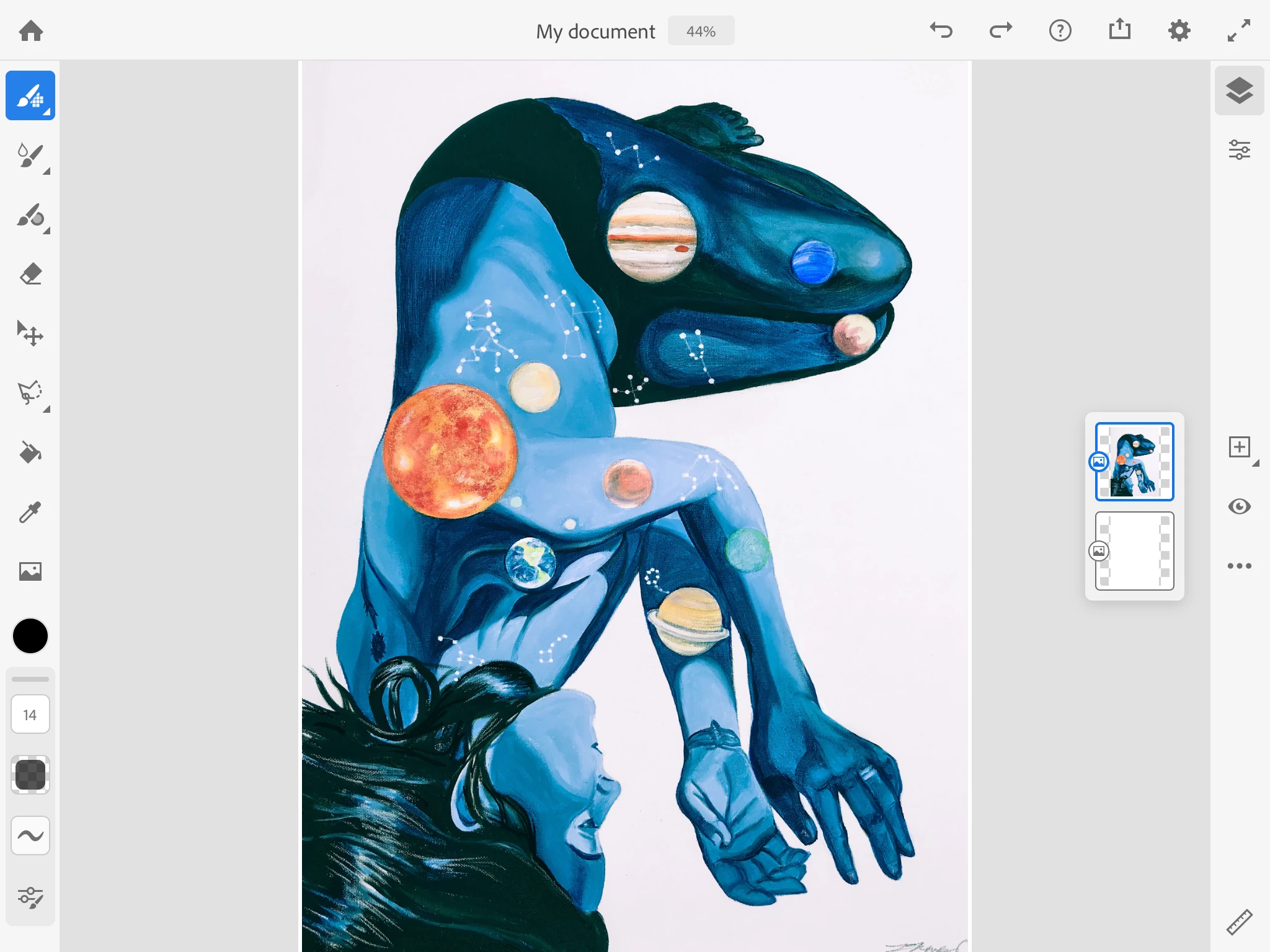Open the Share and export menu
Screen dimensions: 1270x952
pos(1119,30)
